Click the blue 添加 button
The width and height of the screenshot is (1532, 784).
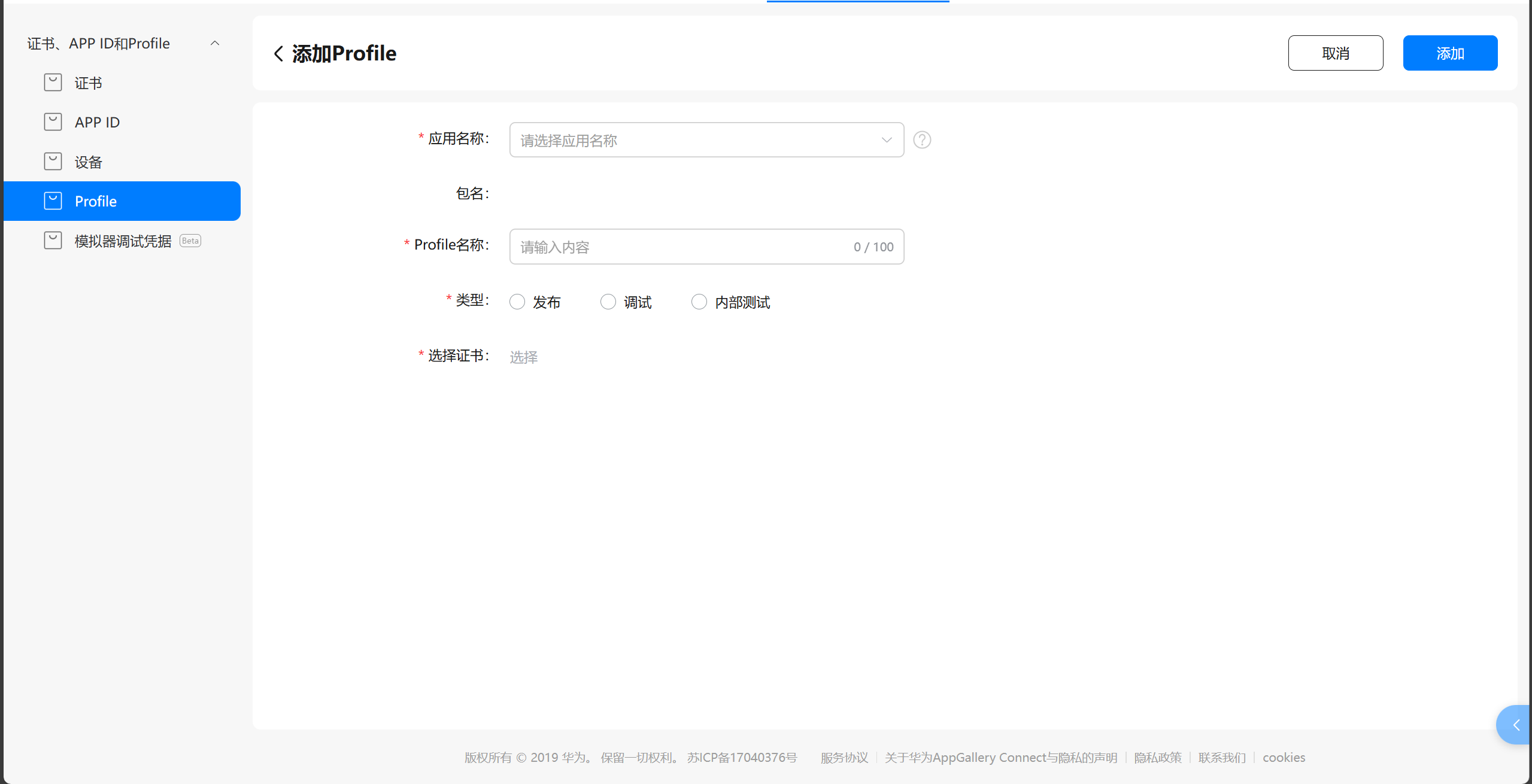pos(1449,53)
